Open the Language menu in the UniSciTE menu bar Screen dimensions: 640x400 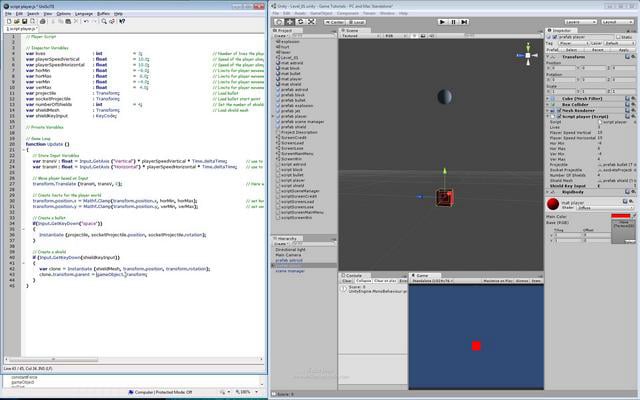coord(84,14)
